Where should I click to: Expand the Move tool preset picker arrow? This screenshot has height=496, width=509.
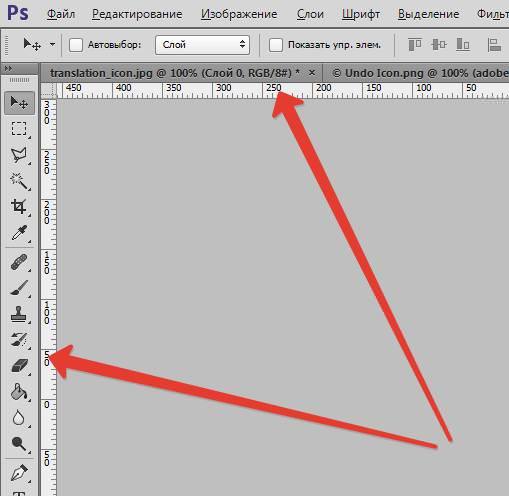pos(52,44)
